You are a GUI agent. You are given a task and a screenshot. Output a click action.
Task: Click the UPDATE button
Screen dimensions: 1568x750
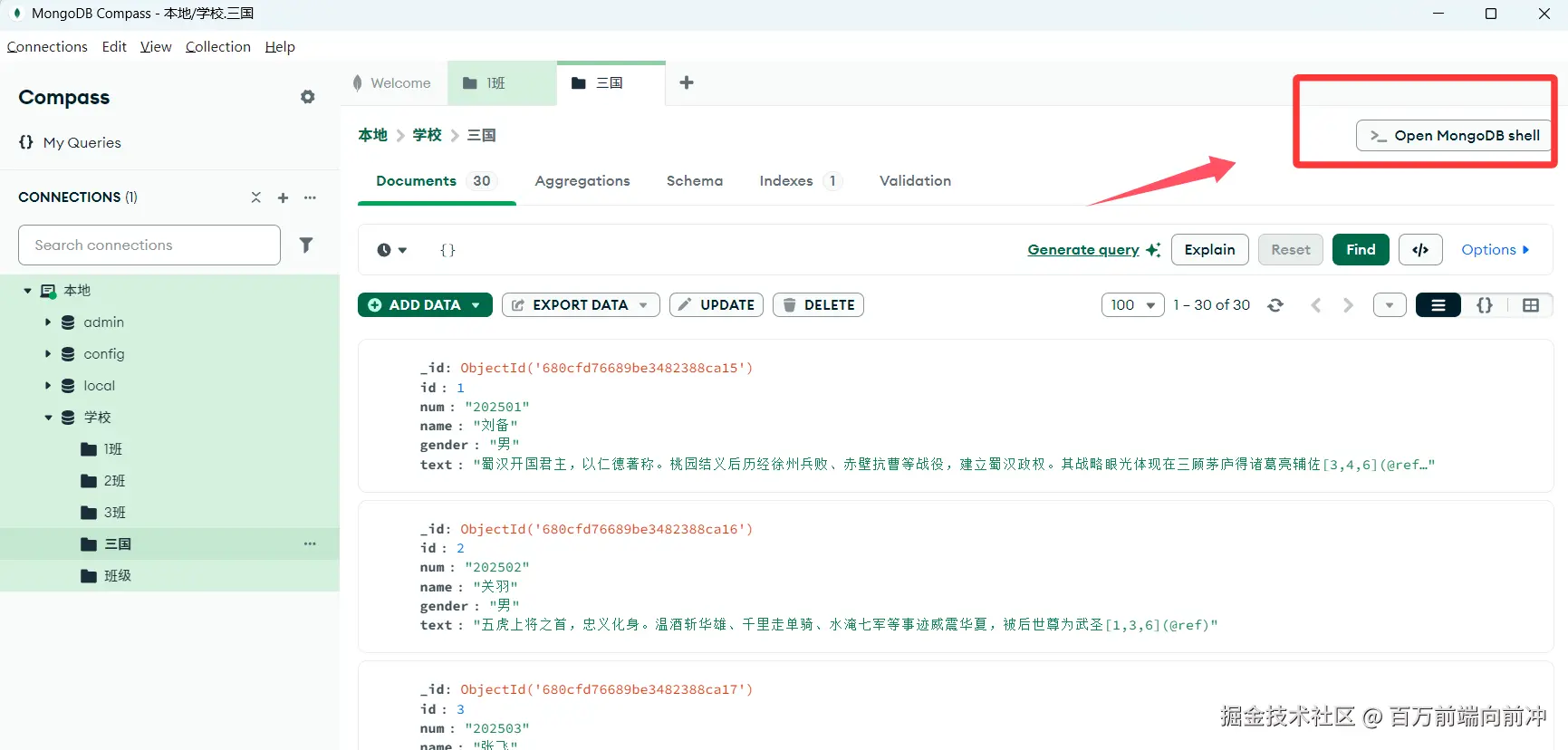coord(717,305)
